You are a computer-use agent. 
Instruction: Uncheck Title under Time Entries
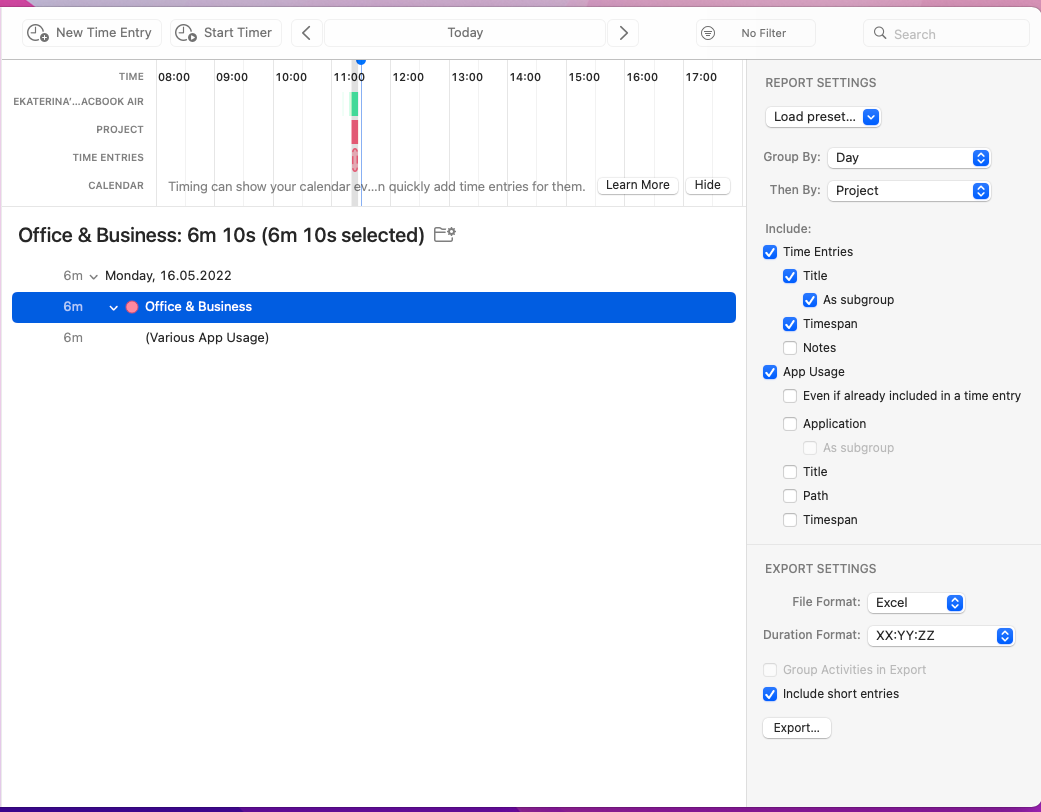[790, 276]
